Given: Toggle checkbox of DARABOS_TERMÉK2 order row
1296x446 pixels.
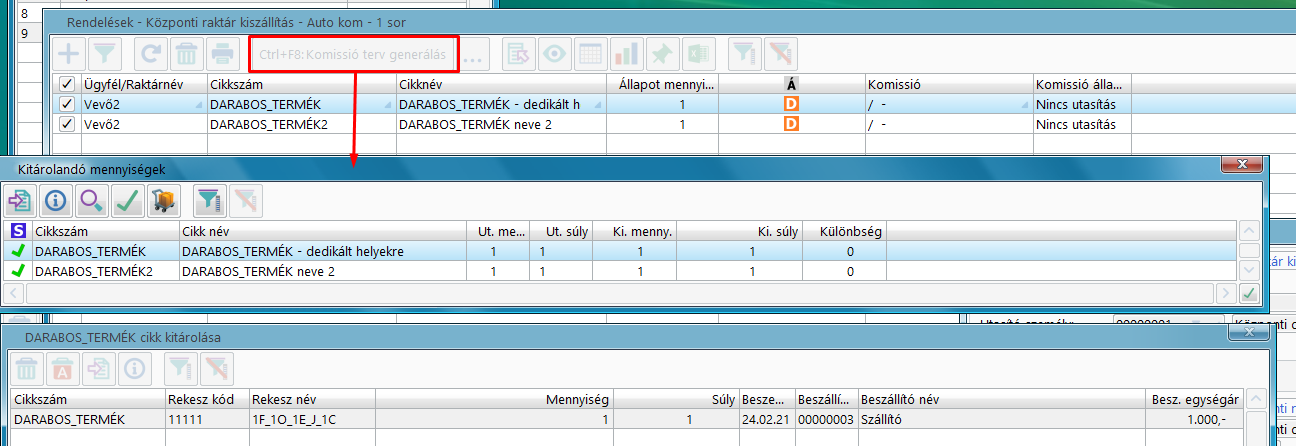Looking at the screenshot, I should [67, 124].
